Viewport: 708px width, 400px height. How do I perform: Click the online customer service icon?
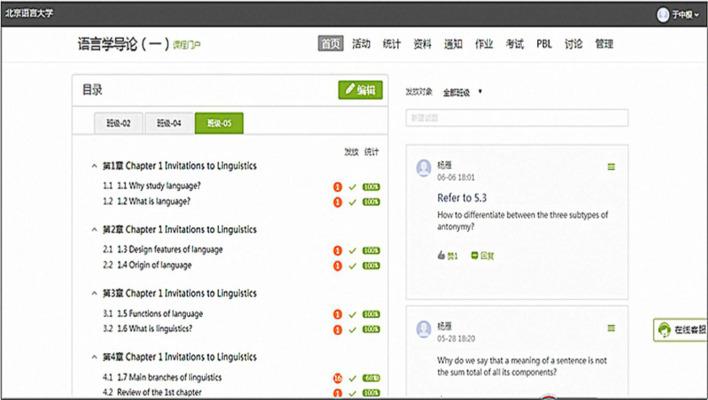(664, 330)
